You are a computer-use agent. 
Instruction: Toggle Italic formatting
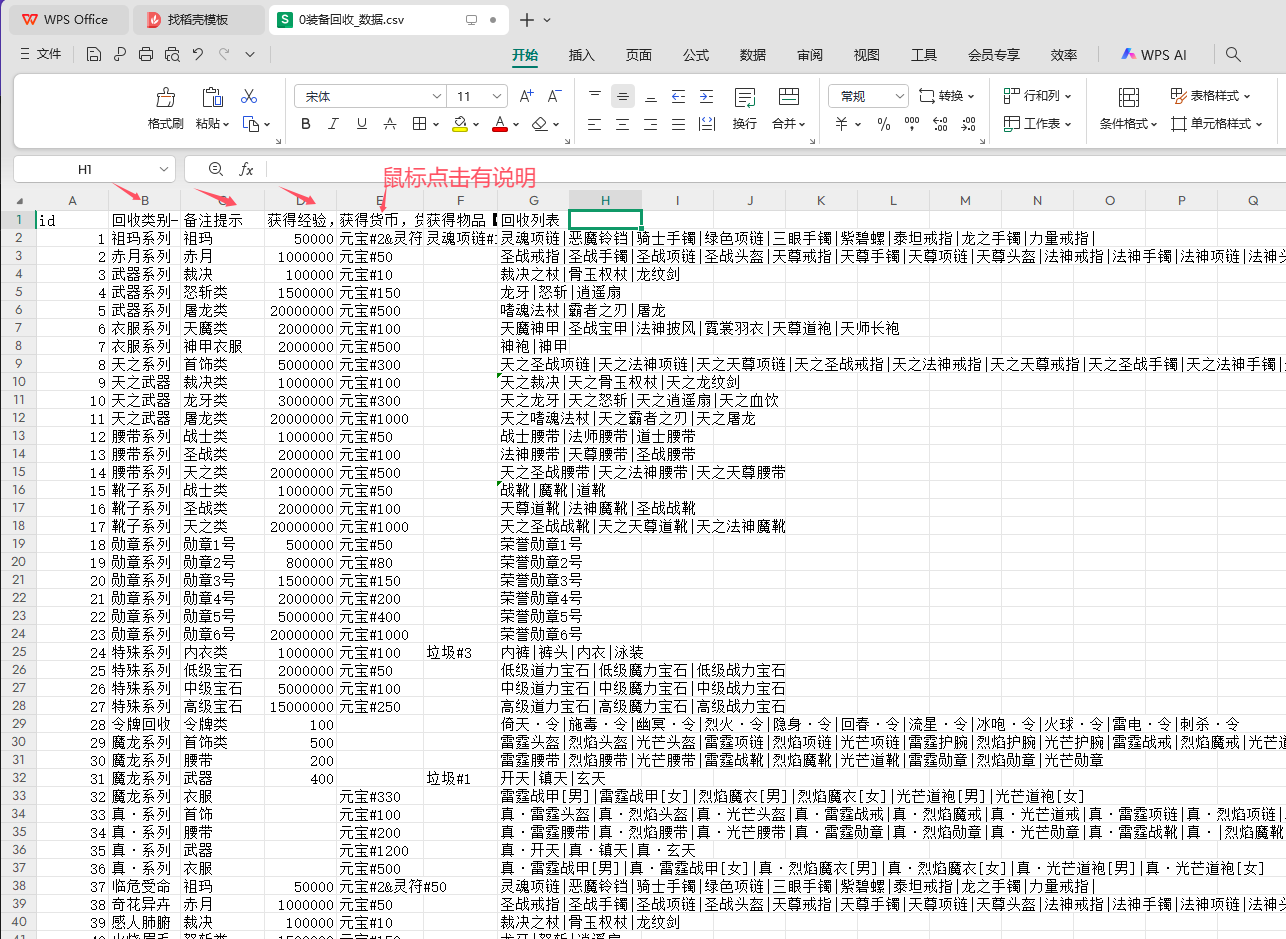tap(334, 124)
